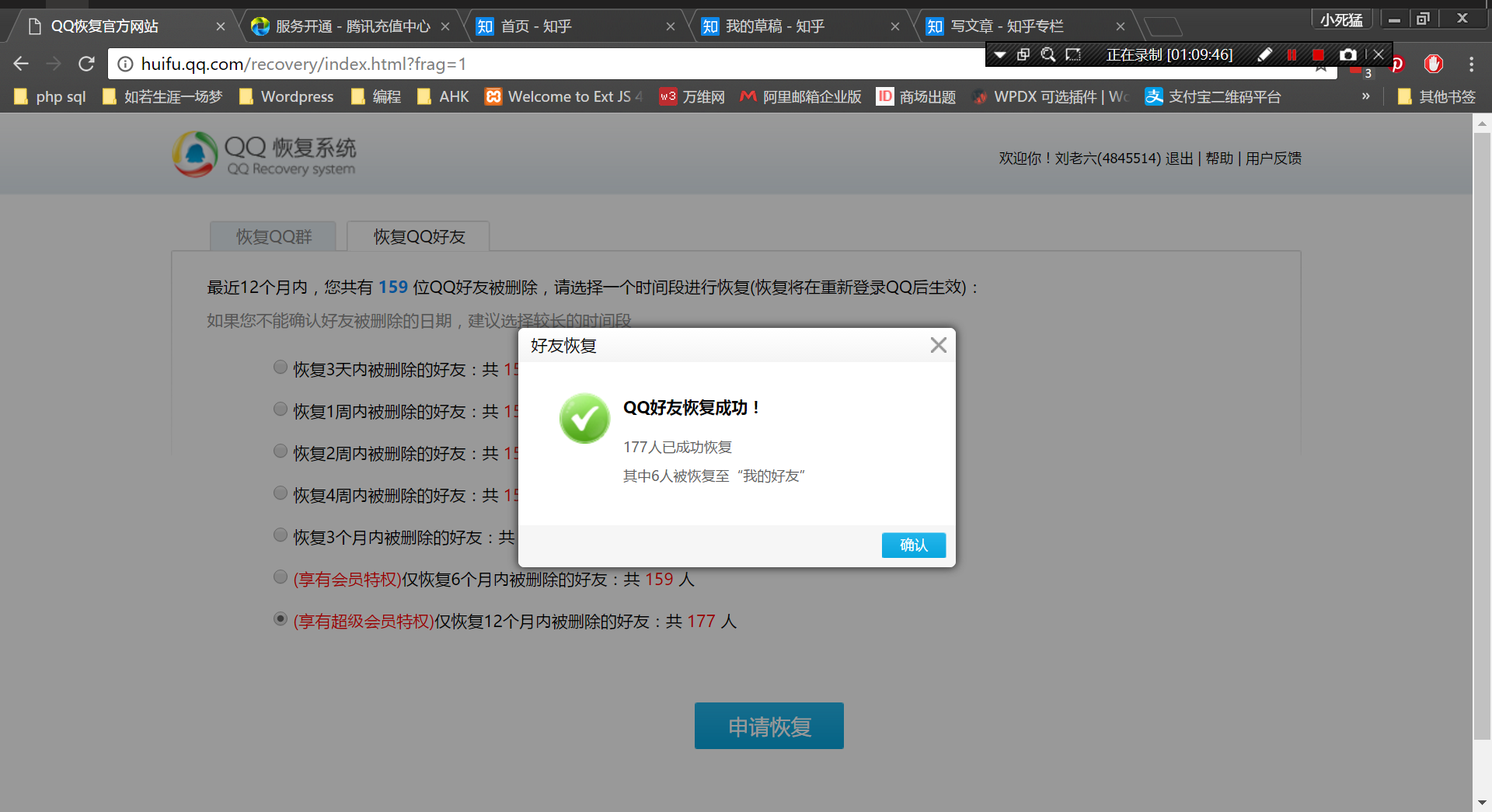Screen dimensions: 1492x812
Task: Click the browser forward arrow
Action: point(54,64)
